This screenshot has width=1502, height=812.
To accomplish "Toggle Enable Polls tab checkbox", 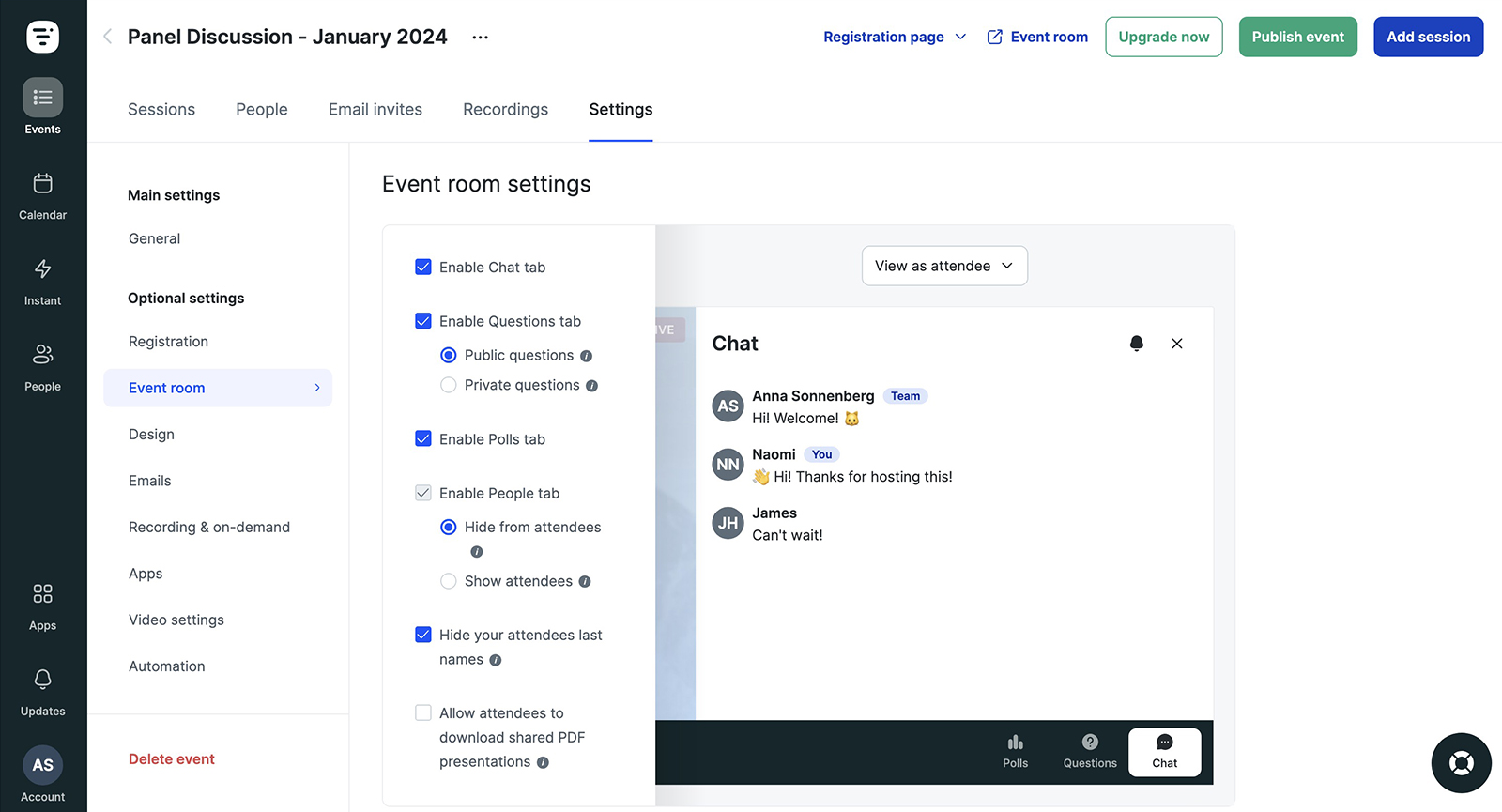I will [x=423, y=439].
